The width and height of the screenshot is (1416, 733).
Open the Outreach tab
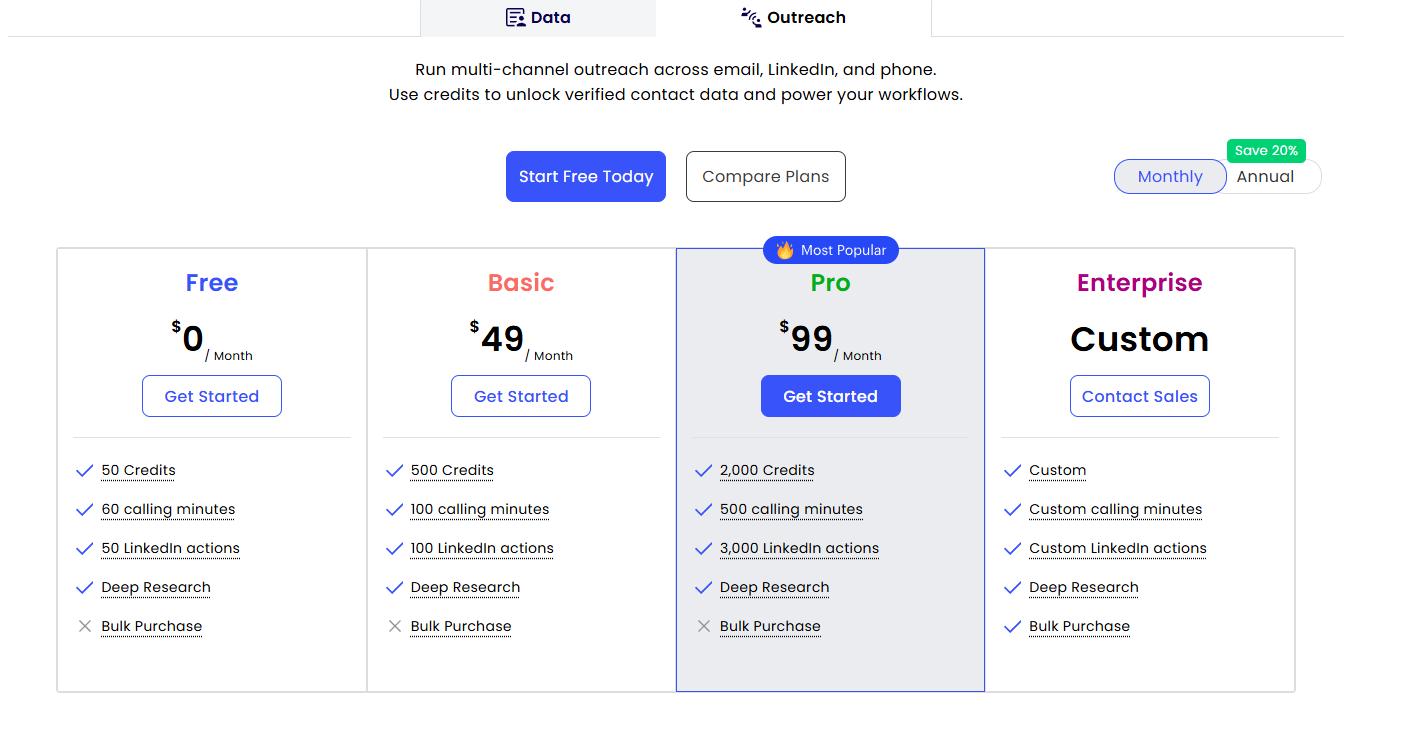(793, 17)
